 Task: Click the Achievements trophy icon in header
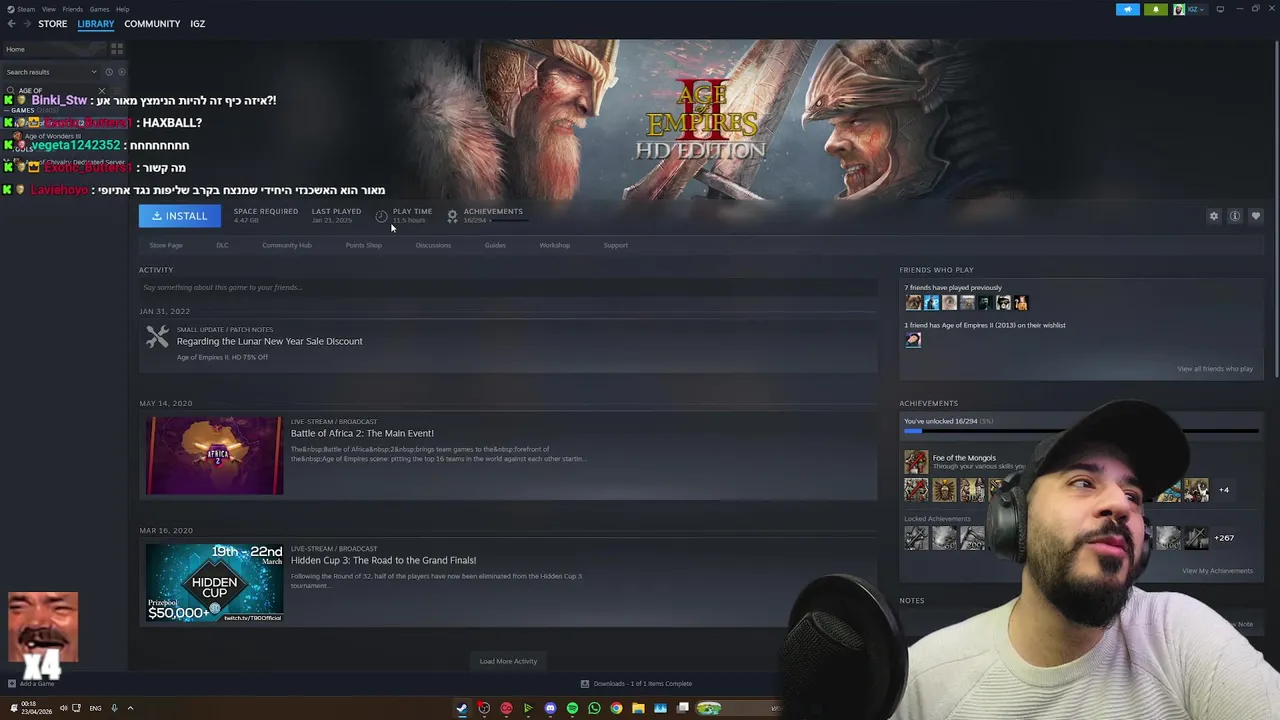click(452, 216)
